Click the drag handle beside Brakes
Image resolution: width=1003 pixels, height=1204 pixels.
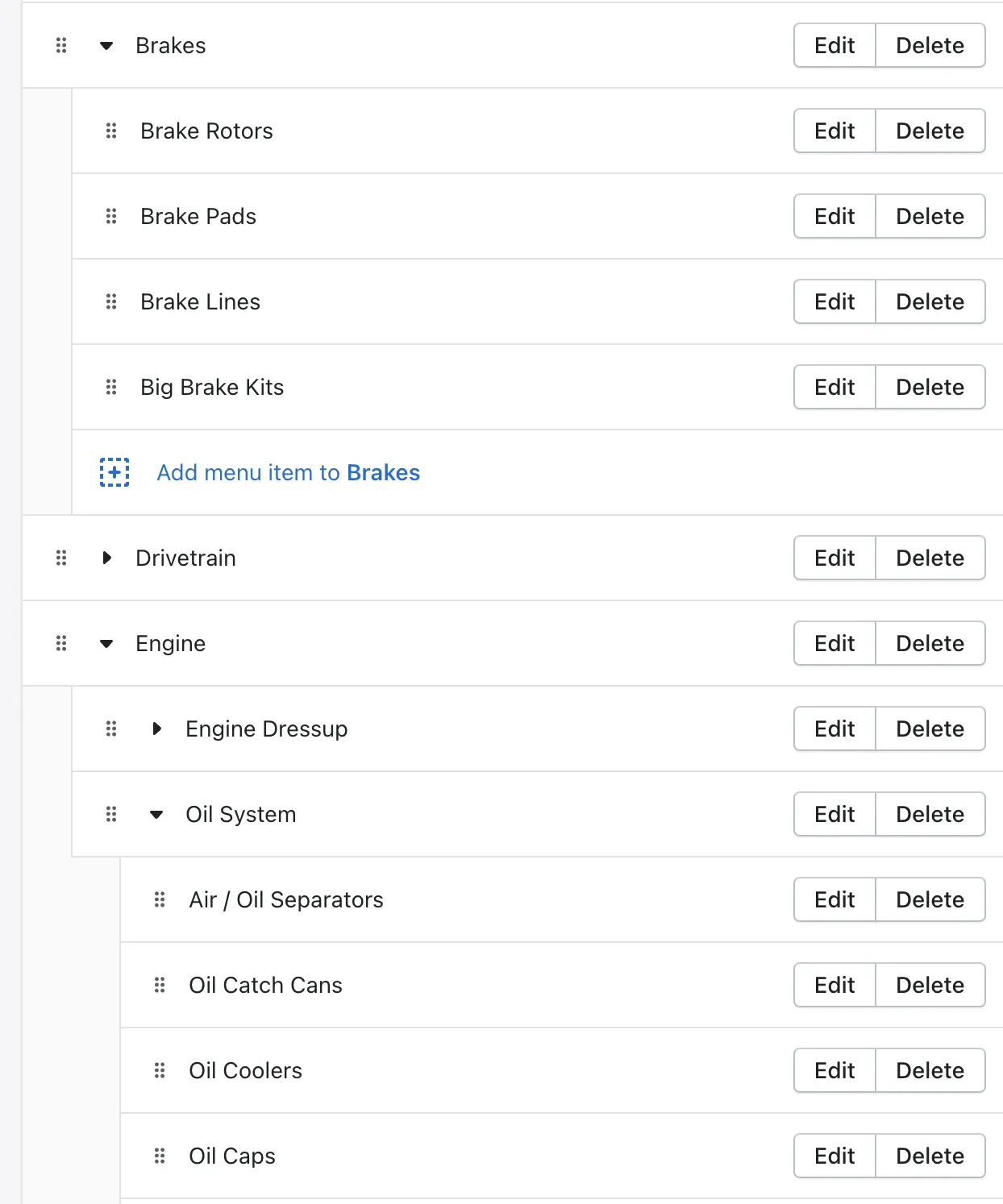tap(61, 46)
